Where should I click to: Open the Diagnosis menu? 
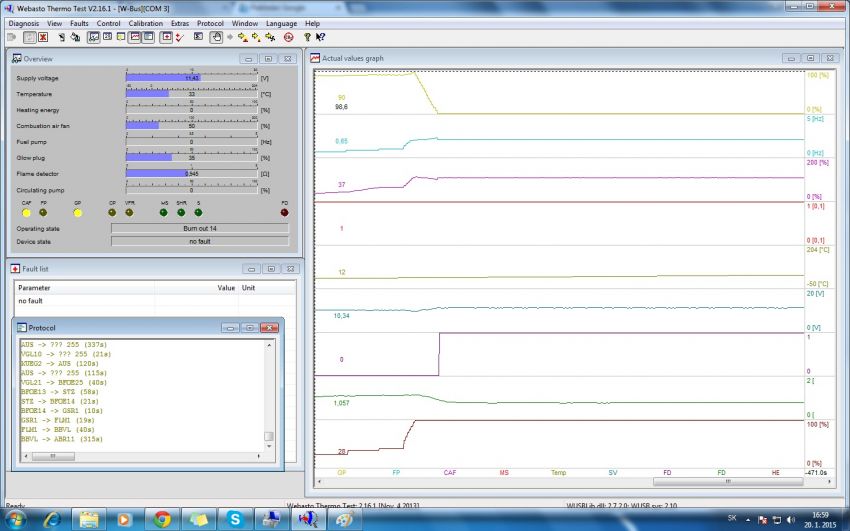point(24,22)
